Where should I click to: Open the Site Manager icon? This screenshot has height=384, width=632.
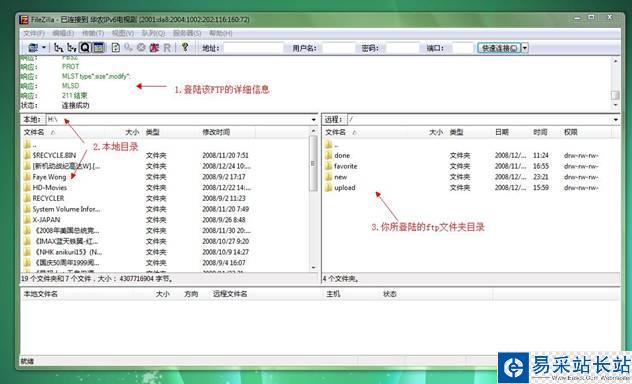[x=33, y=48]
